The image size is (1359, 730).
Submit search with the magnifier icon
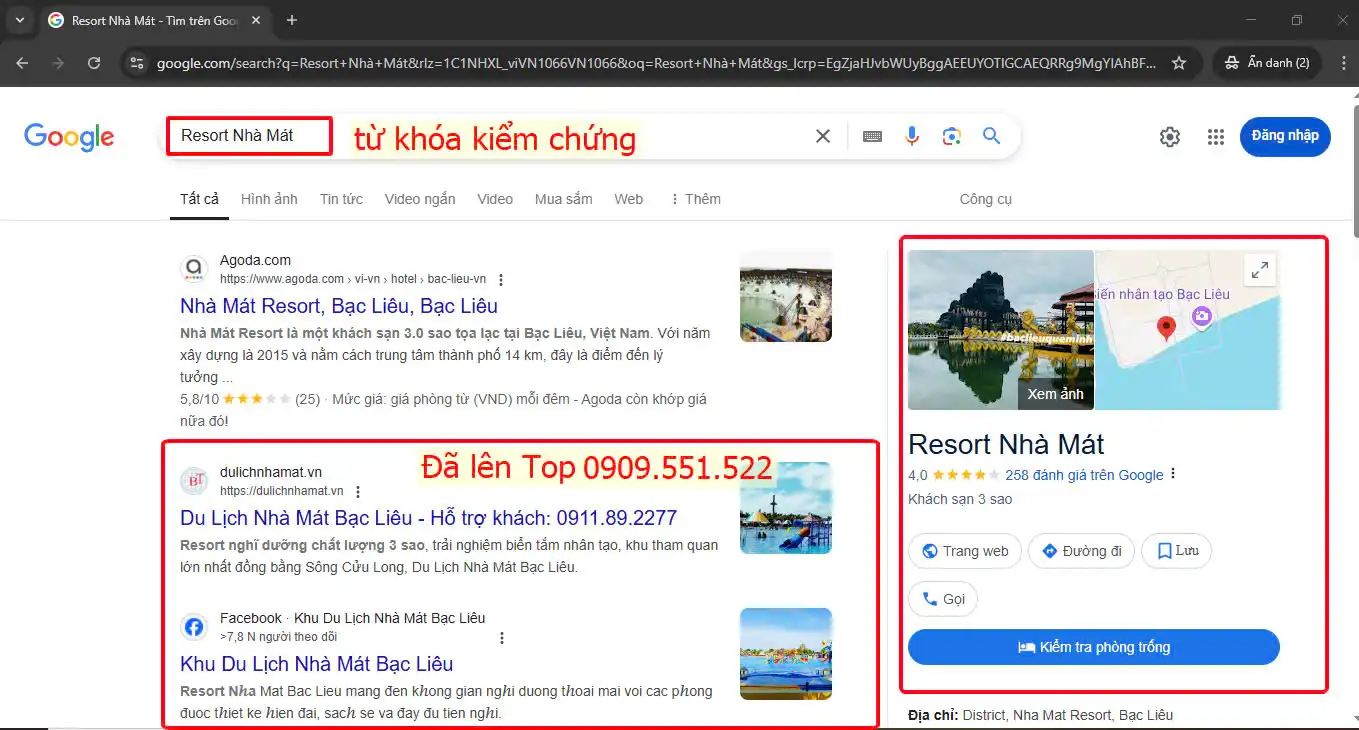point(991,136)
